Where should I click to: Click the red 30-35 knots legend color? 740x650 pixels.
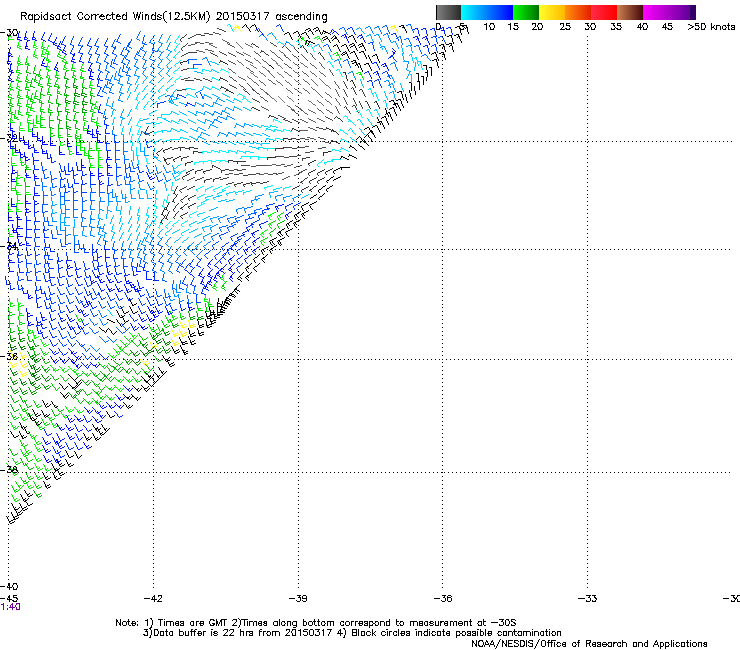pos(604,12)
